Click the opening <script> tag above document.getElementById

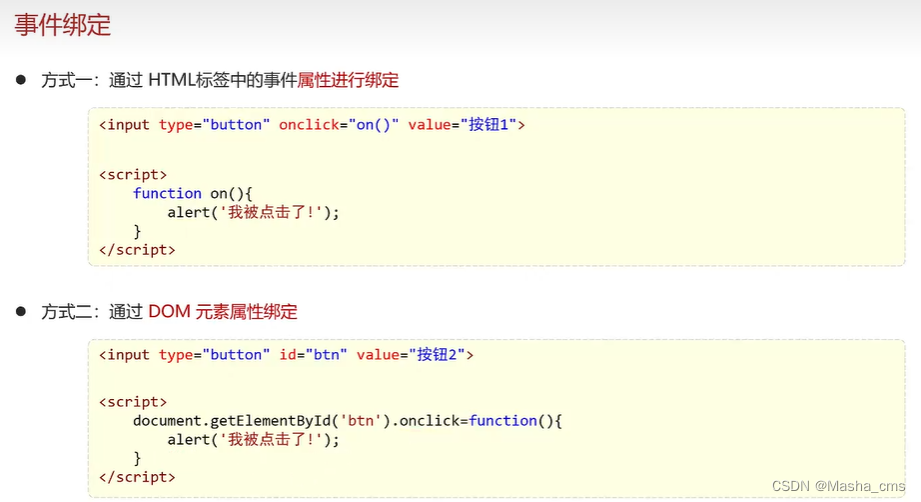point(133,402)
